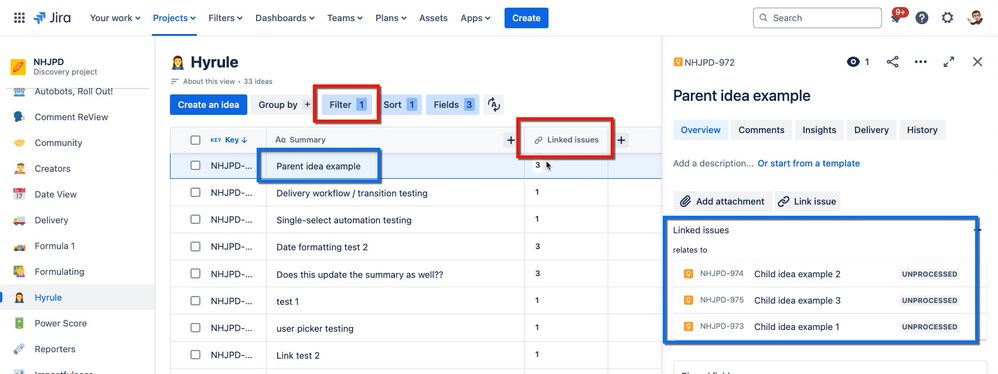The image size is (998, 374).
Task: Open the Community view in sidebar
Action: coord(58,142)
